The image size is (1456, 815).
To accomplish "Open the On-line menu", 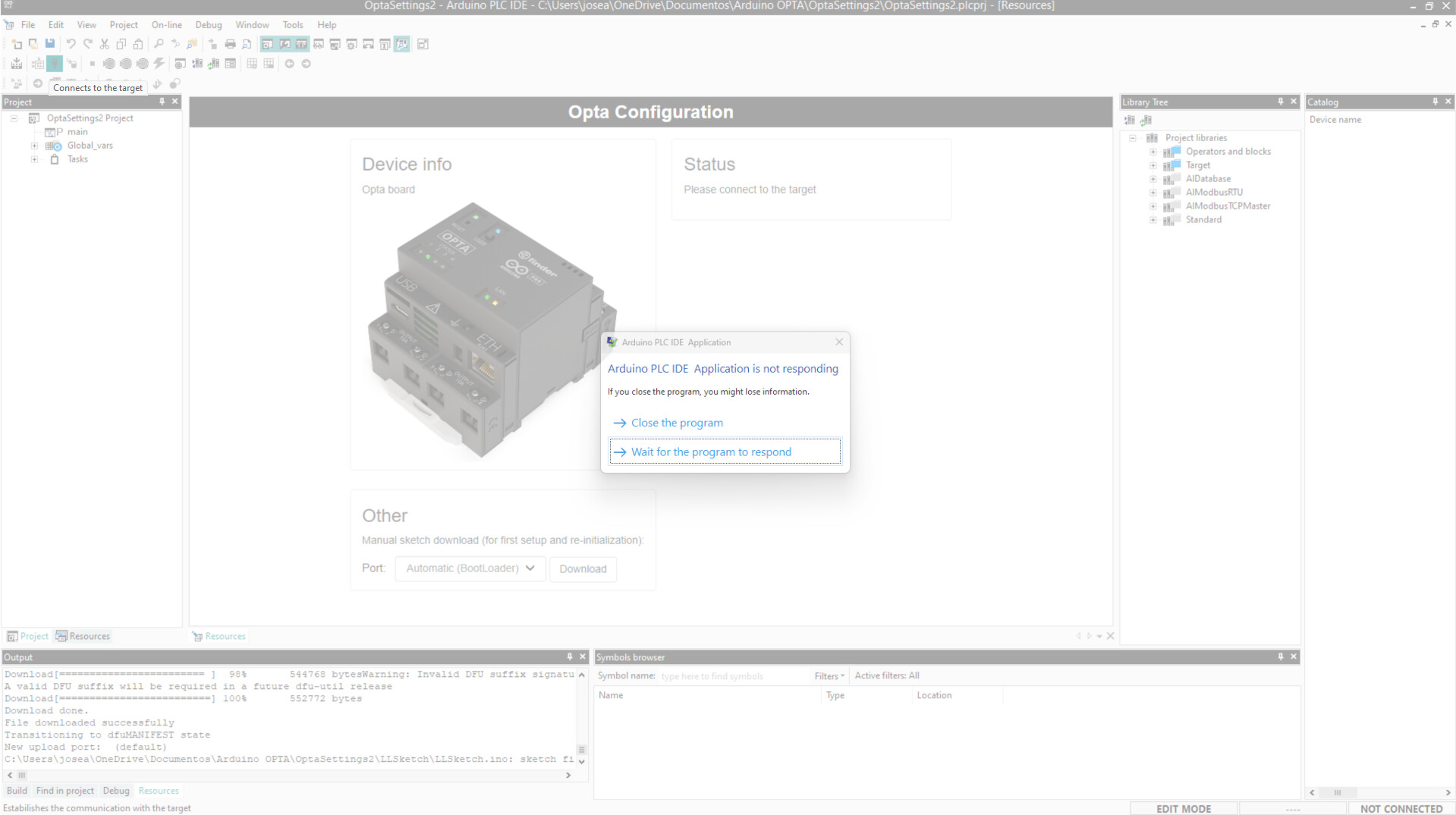I will (x=166, y=24).
